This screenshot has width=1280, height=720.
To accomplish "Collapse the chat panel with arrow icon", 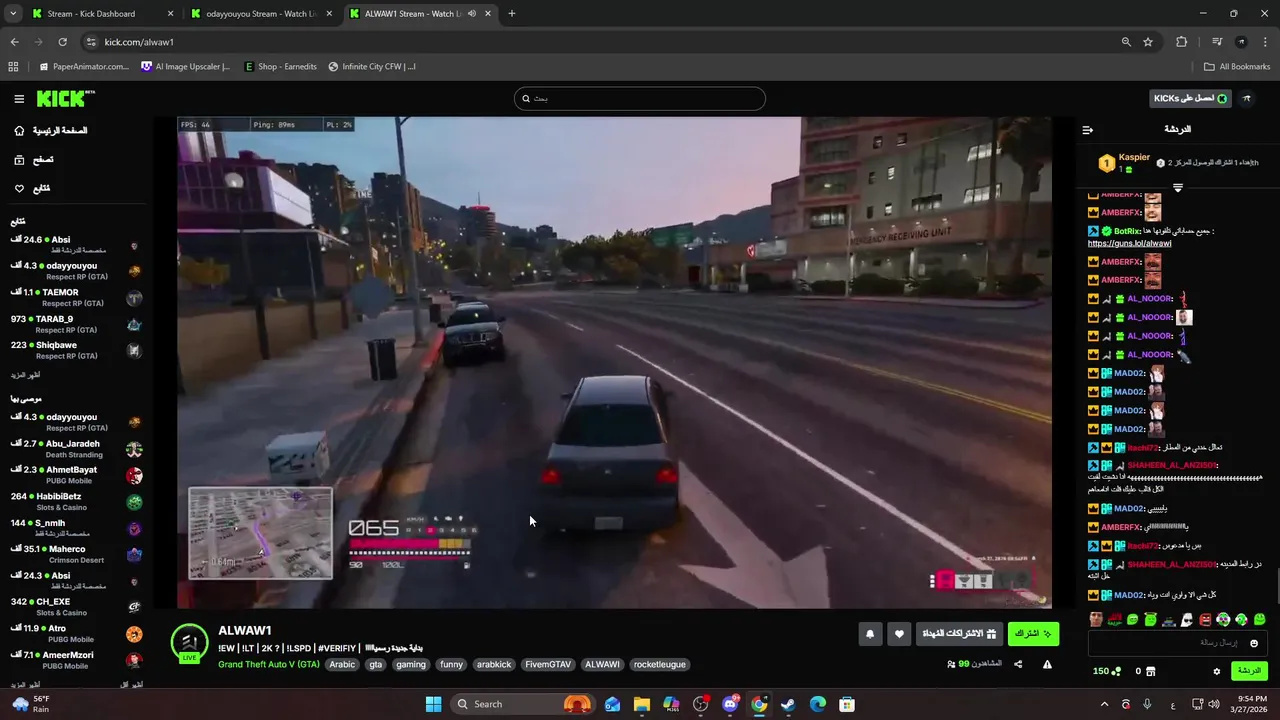I will pyautogui.click(x=1088, y=130).
